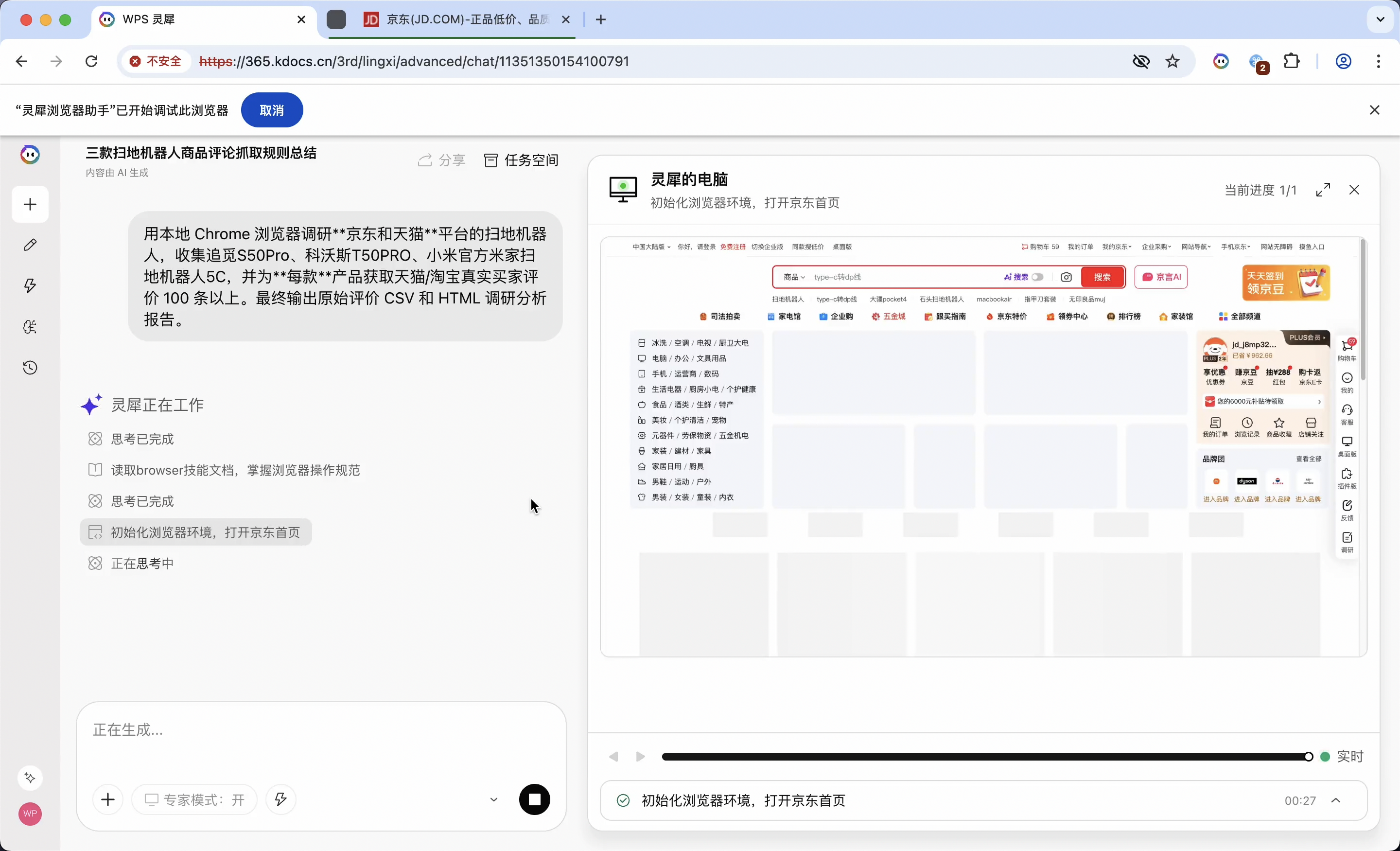Open 手机京东 dropdown in JD top bar

pyautogui.click(x=1236, y=247)
